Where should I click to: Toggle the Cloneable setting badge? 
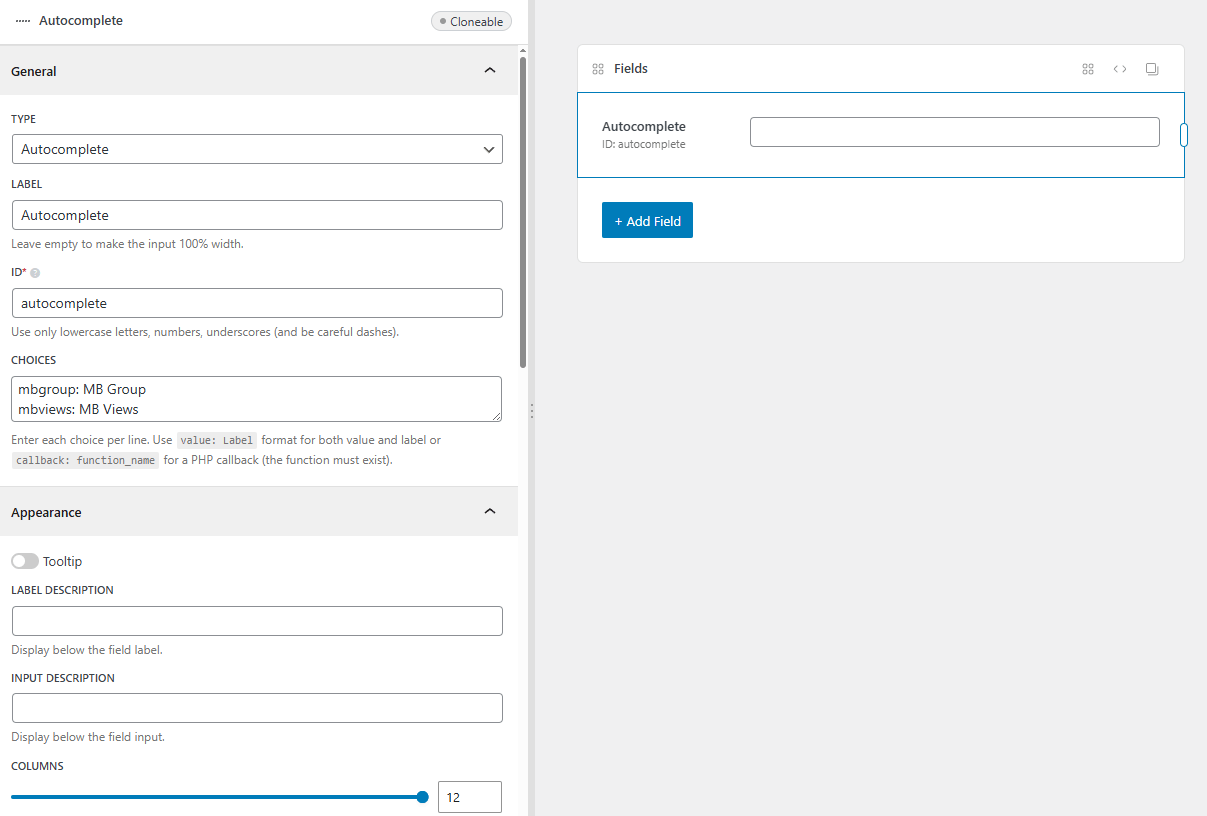click(471, 20)
